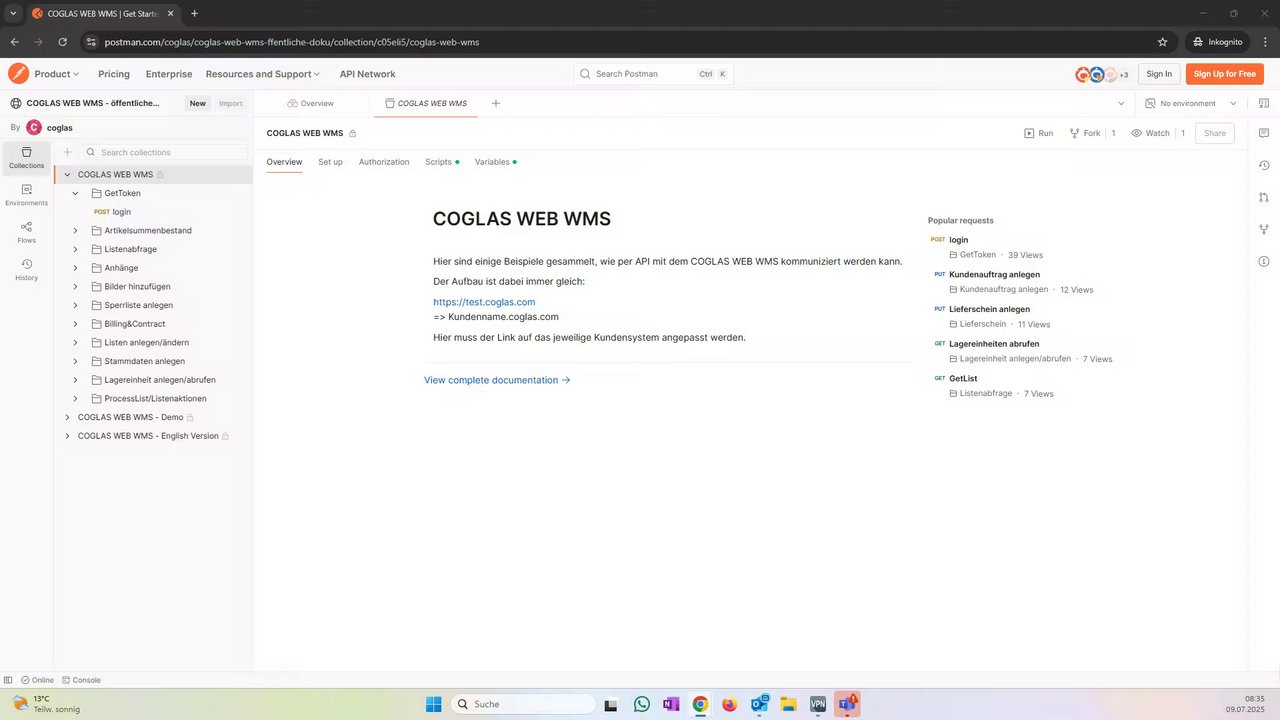
Task: Open the Enterprise menu item
Action: 169,74
